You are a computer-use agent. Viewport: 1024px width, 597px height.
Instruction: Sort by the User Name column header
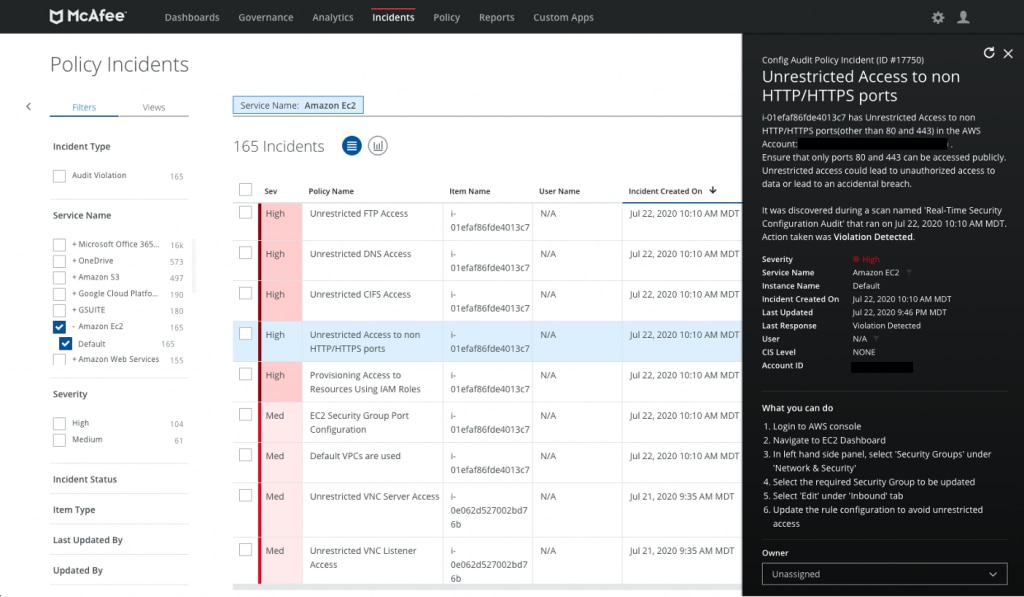point(559,191)
